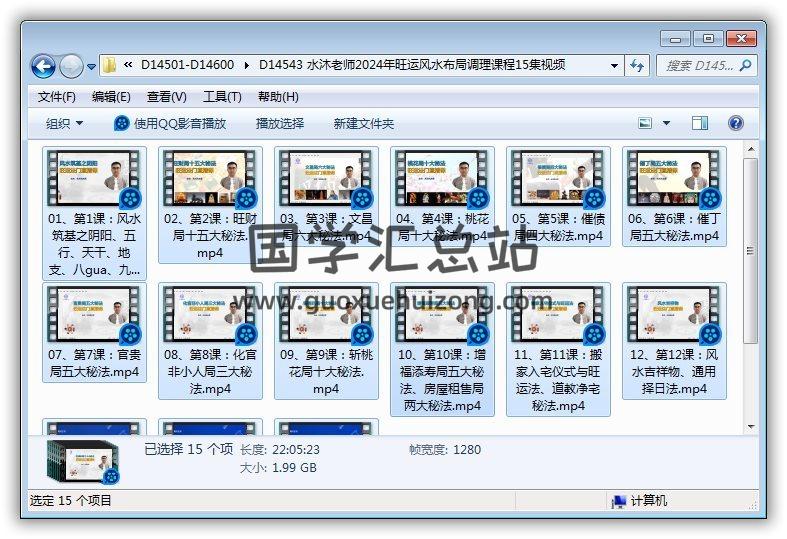Refresh the folder view
This screenshot has width=787, height=539.
(x=637, y=66)
